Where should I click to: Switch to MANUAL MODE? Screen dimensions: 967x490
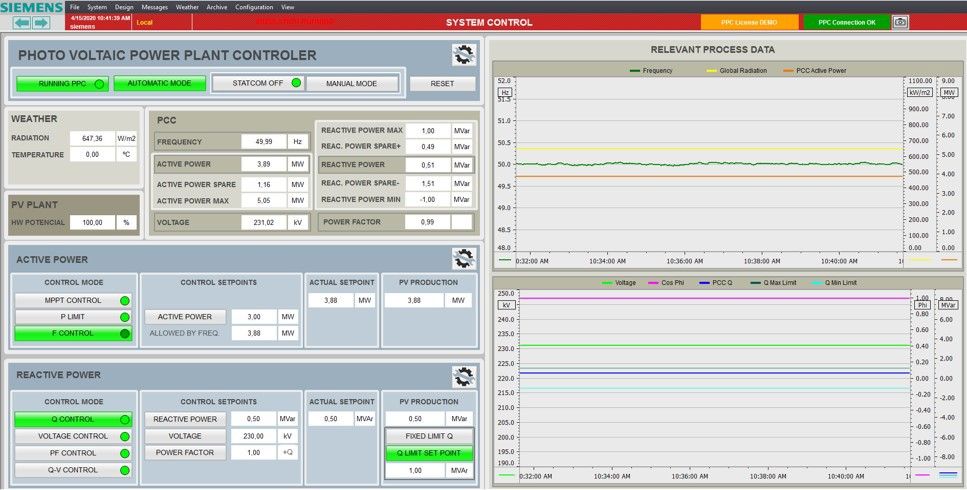352,84
